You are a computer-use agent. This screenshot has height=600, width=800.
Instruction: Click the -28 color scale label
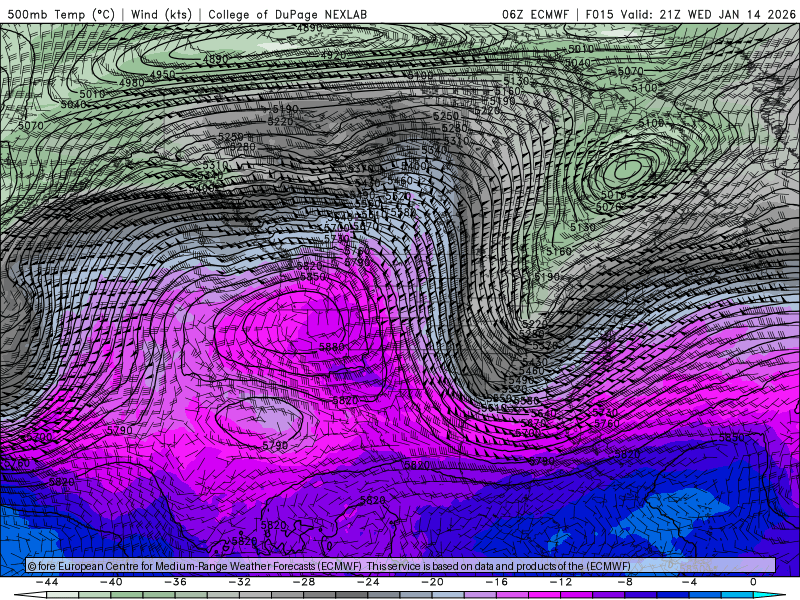coord(304,582)
